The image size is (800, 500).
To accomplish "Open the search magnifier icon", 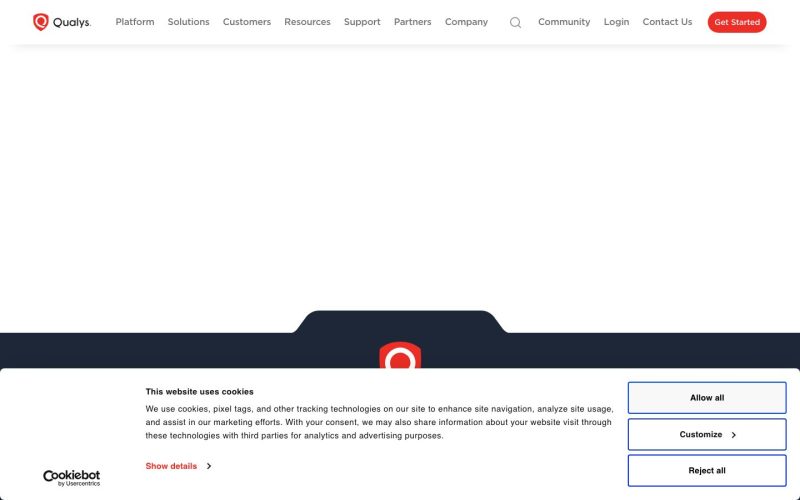I will click(515, 22).
